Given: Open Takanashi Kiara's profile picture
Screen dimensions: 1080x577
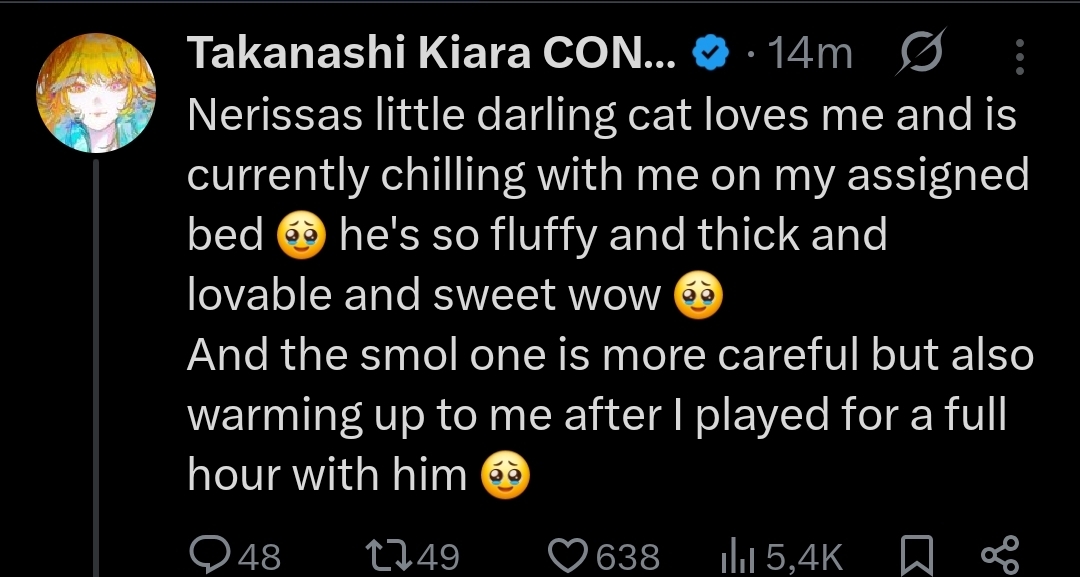Looking at the screenshot, I should [x=96, y=92].
